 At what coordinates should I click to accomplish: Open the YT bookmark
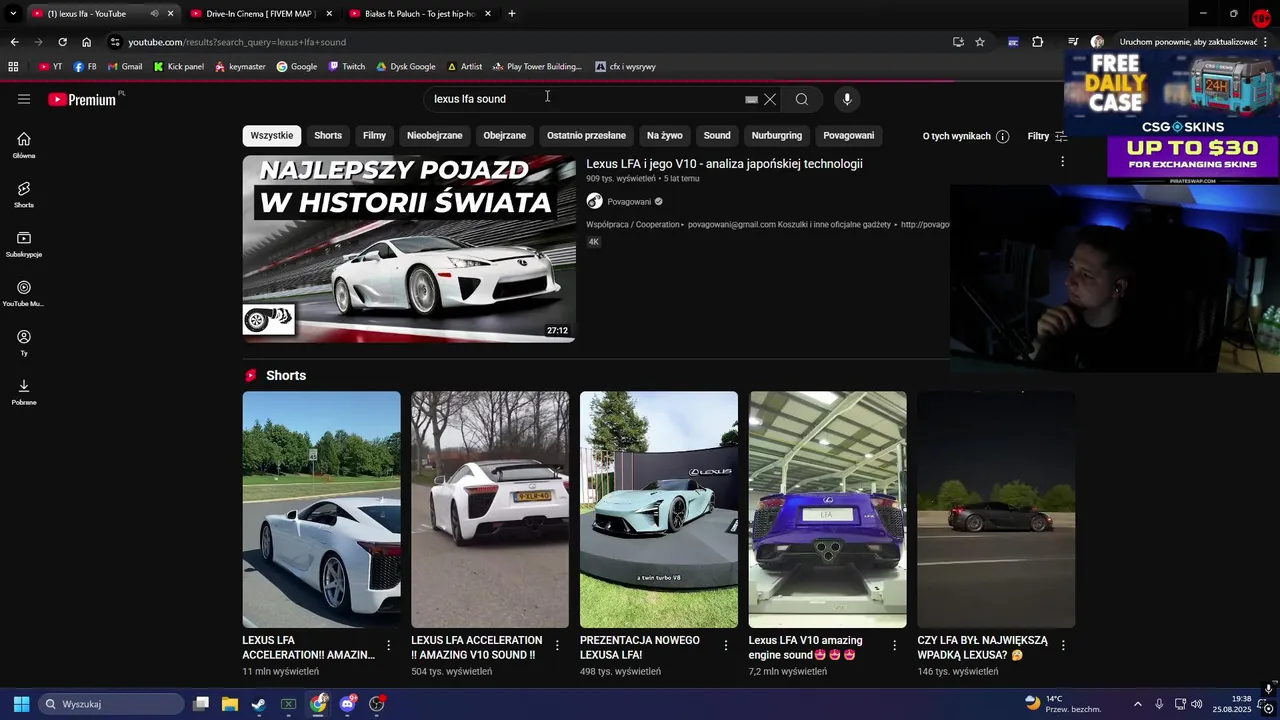50,67
